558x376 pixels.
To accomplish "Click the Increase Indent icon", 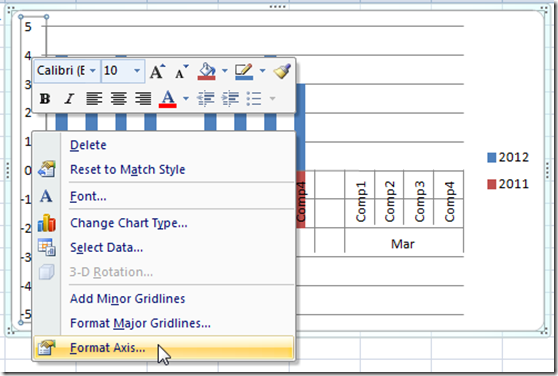I will tap(231, 99).
